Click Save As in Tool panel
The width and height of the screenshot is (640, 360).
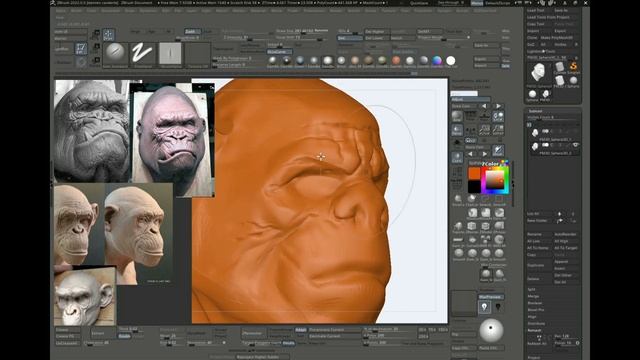tap(562, 11)
